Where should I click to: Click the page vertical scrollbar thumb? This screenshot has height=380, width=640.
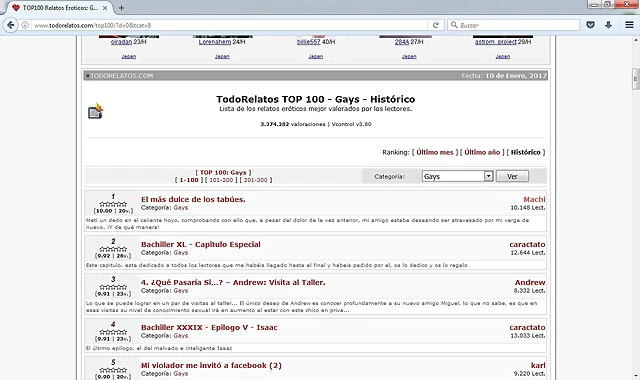[x=636, y=79]
